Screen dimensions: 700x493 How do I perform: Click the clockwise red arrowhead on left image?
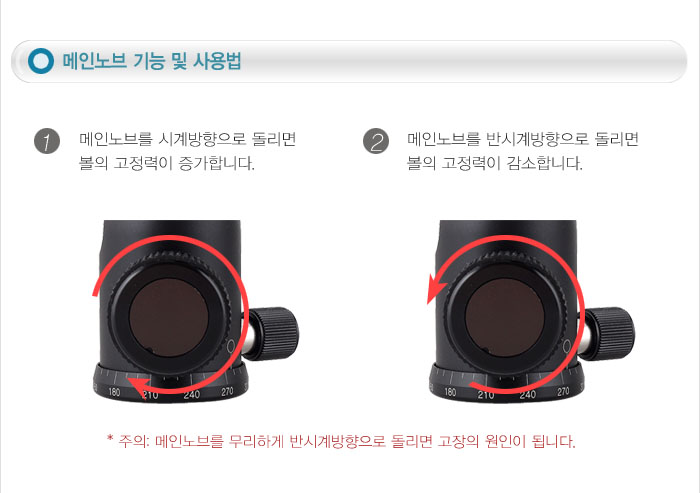pos(139,386)
